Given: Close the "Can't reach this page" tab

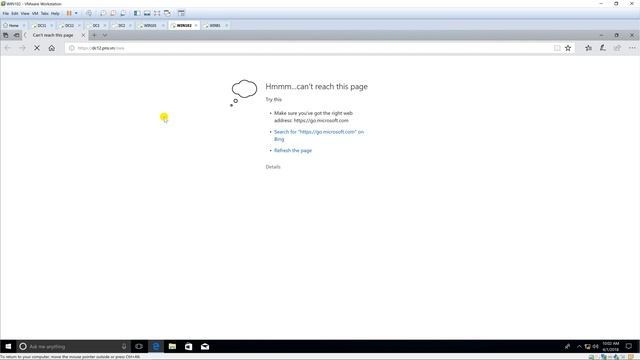Looking at the screenshot, I should click(x=83, y=36).
